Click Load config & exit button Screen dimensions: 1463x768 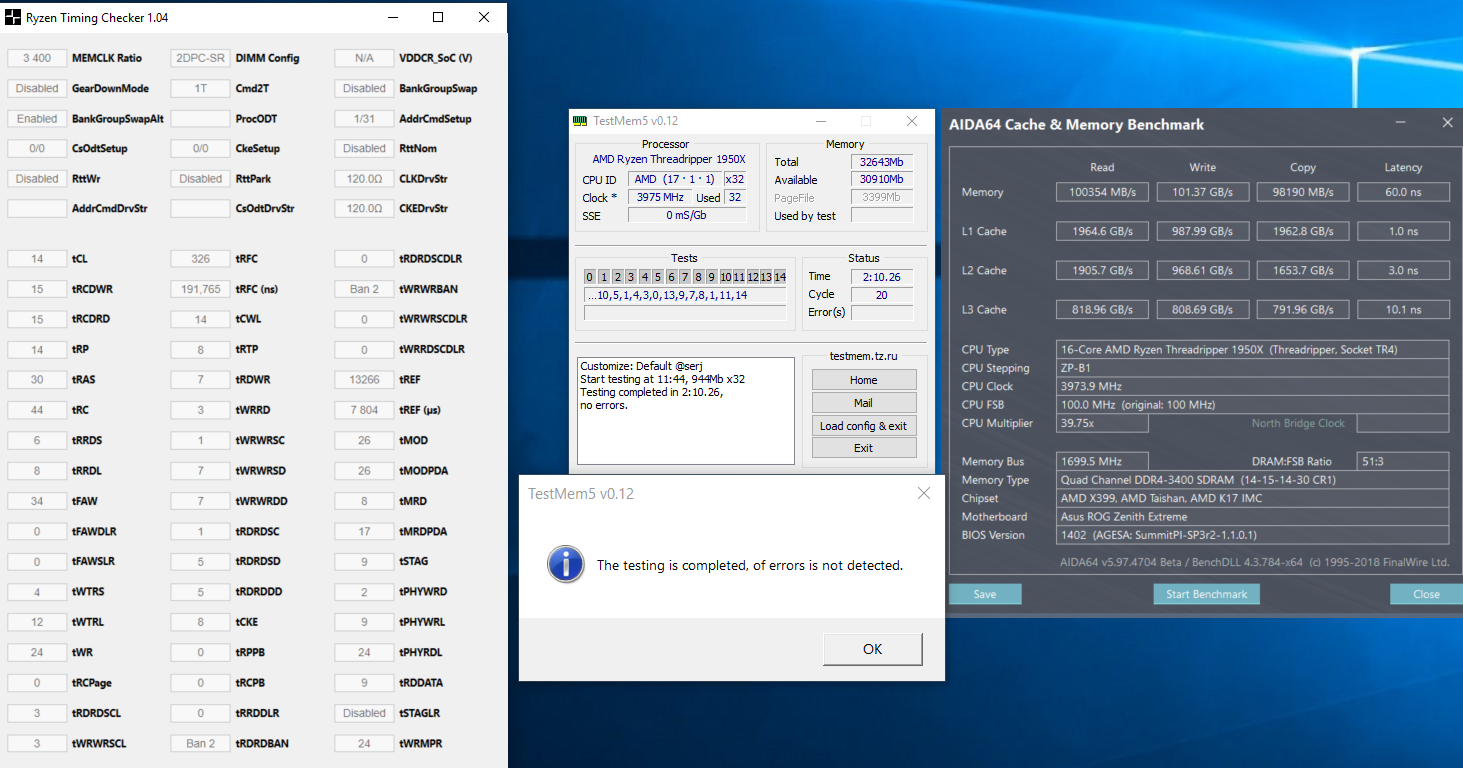coord(863,426)
